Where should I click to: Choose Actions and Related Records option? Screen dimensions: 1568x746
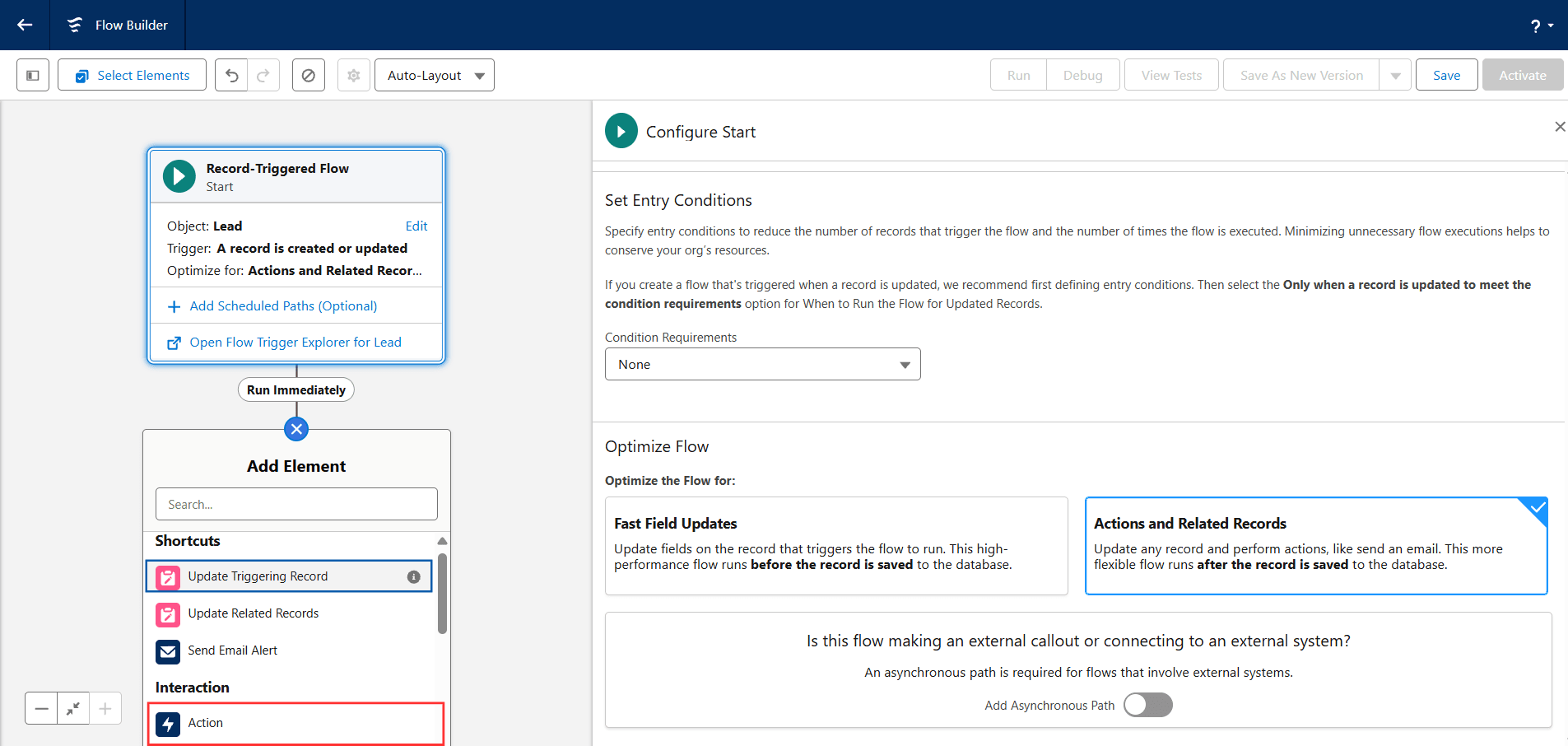point(1316,545)
